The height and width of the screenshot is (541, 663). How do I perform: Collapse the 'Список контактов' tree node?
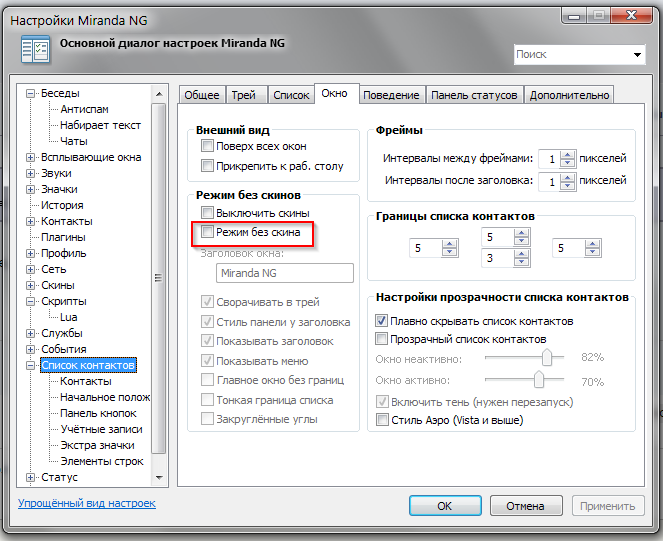[x=30, y=365]
